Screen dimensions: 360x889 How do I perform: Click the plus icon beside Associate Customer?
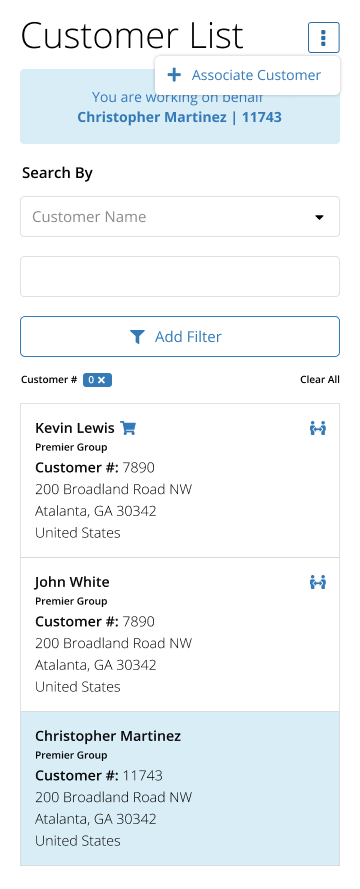174,75
